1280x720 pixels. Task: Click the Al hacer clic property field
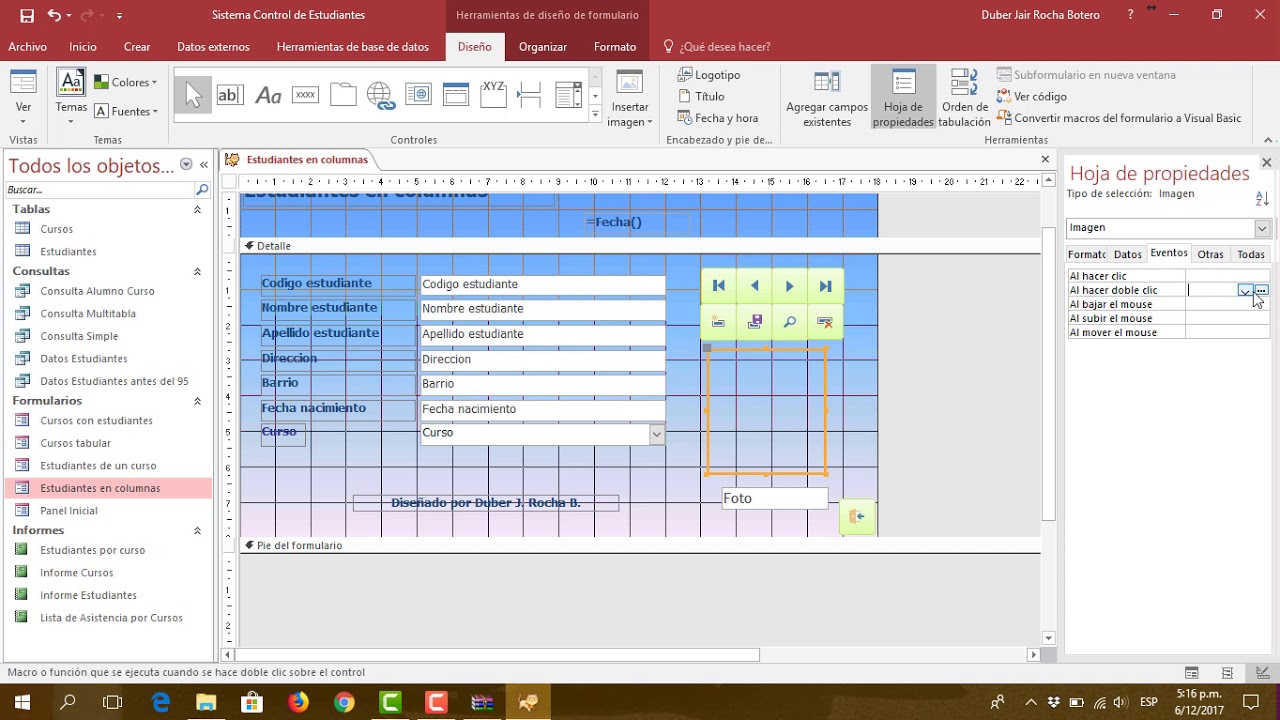(1228, 276)
